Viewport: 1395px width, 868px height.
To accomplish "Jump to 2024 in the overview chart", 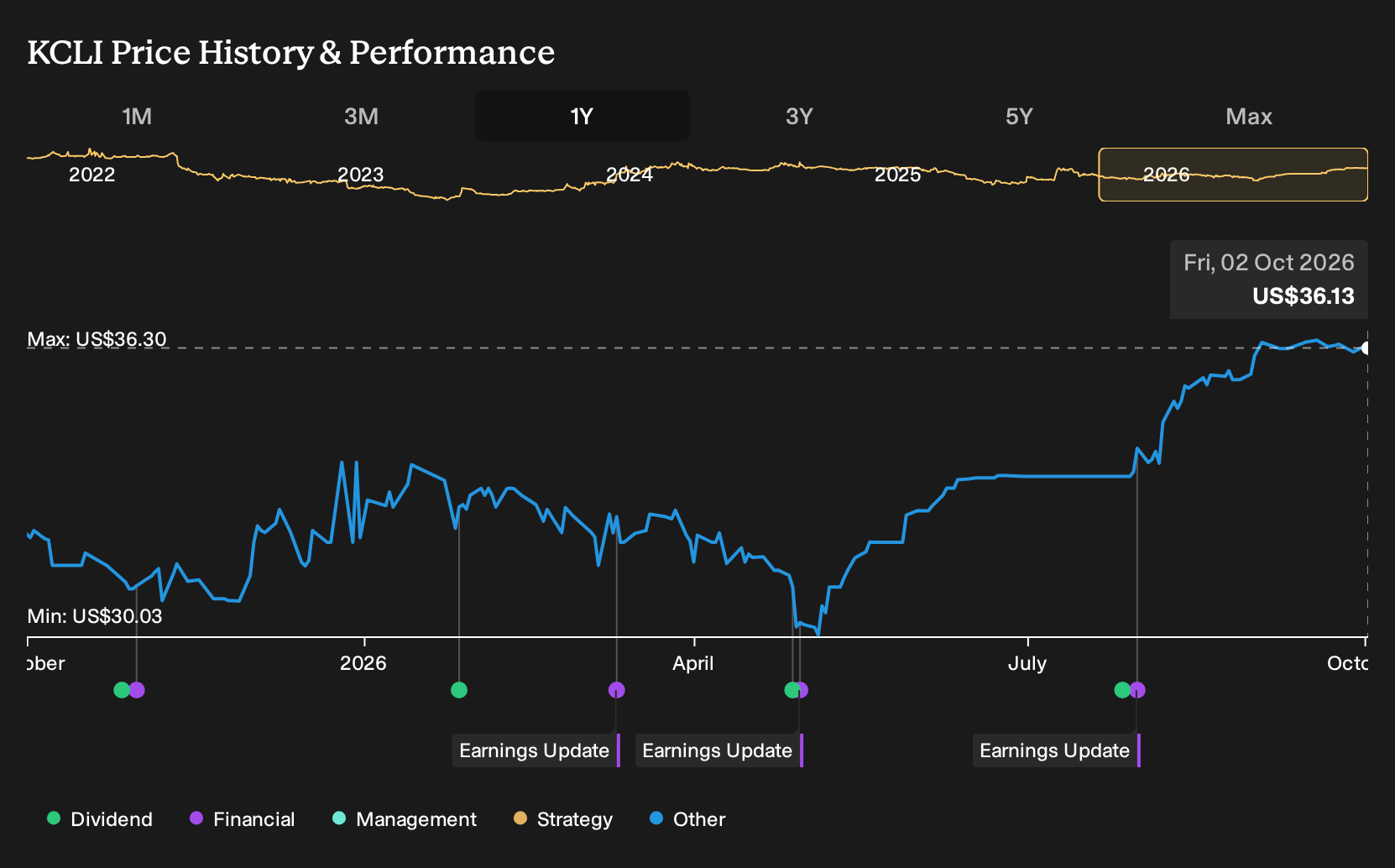I will coord(630,175).
